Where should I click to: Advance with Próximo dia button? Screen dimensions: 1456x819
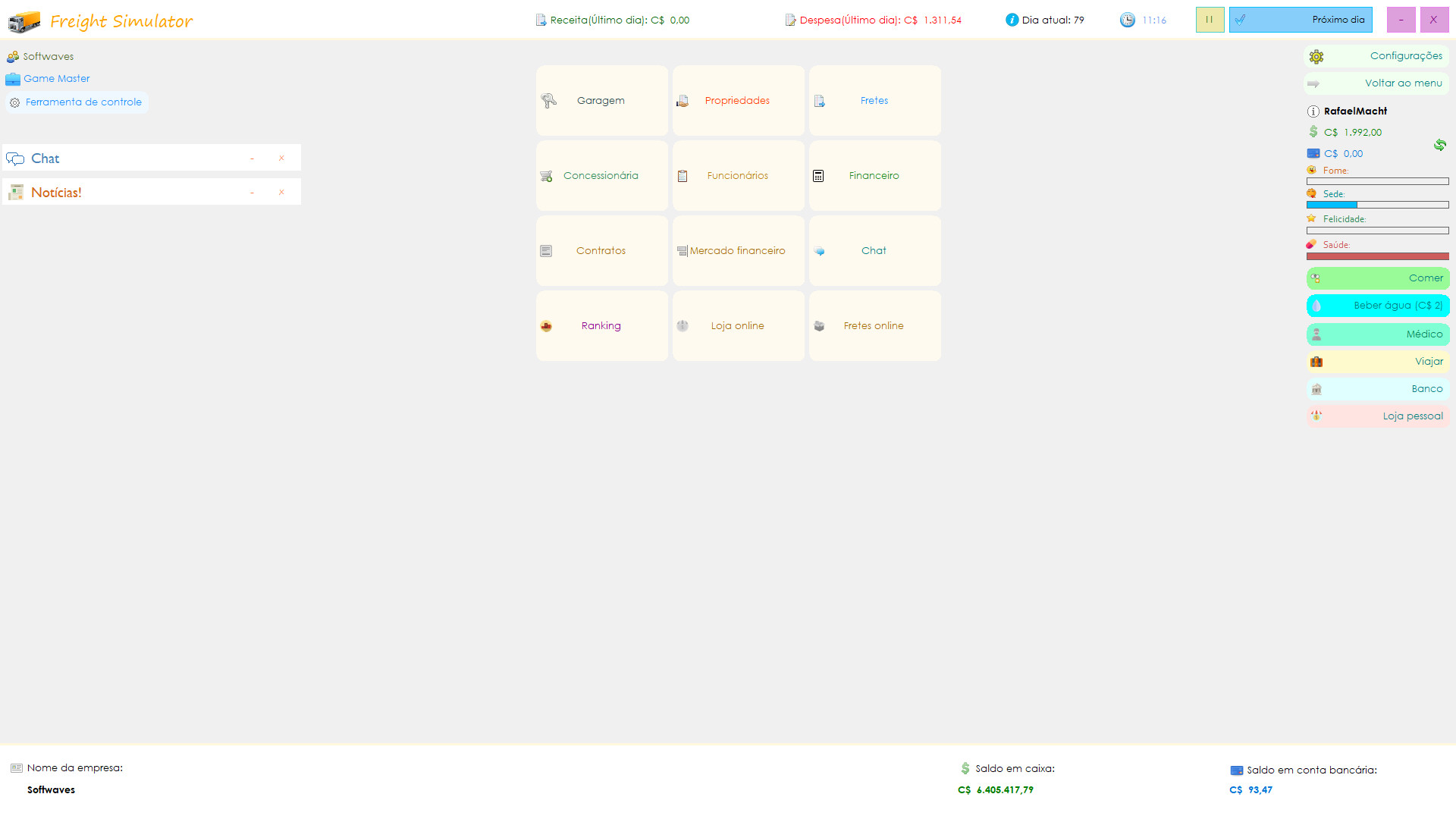tap(1300, 20)
